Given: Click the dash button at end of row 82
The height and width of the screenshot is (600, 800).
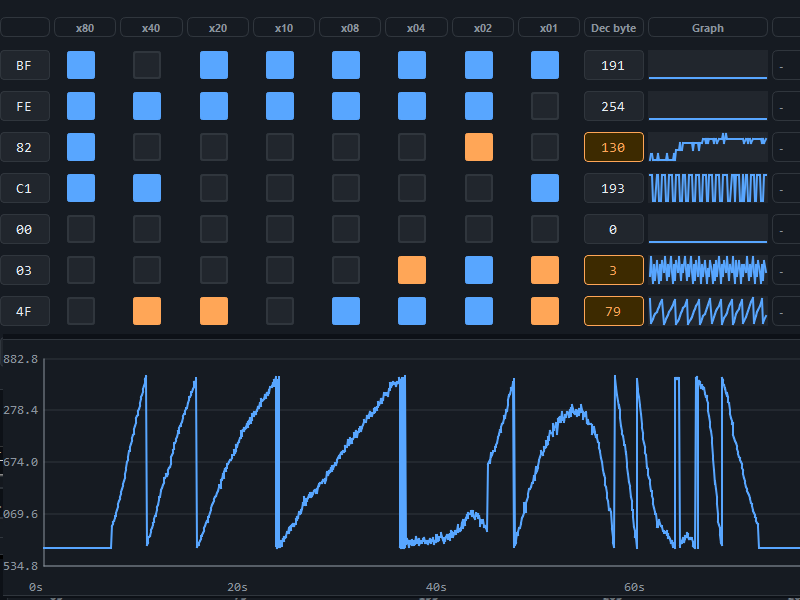Looking at the screenshot, I should tap(785, 147).
